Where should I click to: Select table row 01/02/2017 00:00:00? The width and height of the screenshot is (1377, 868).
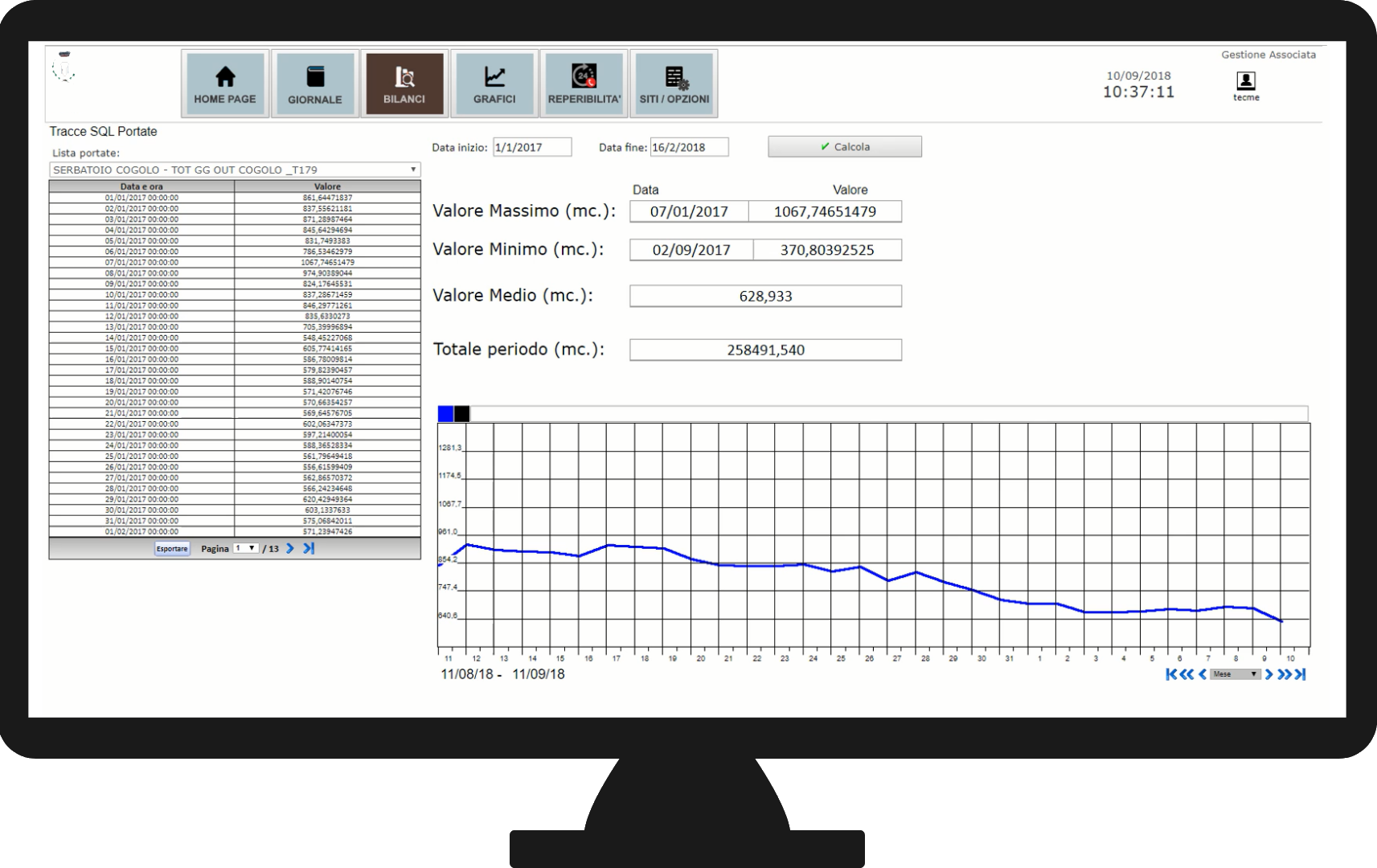pos(235,531)
